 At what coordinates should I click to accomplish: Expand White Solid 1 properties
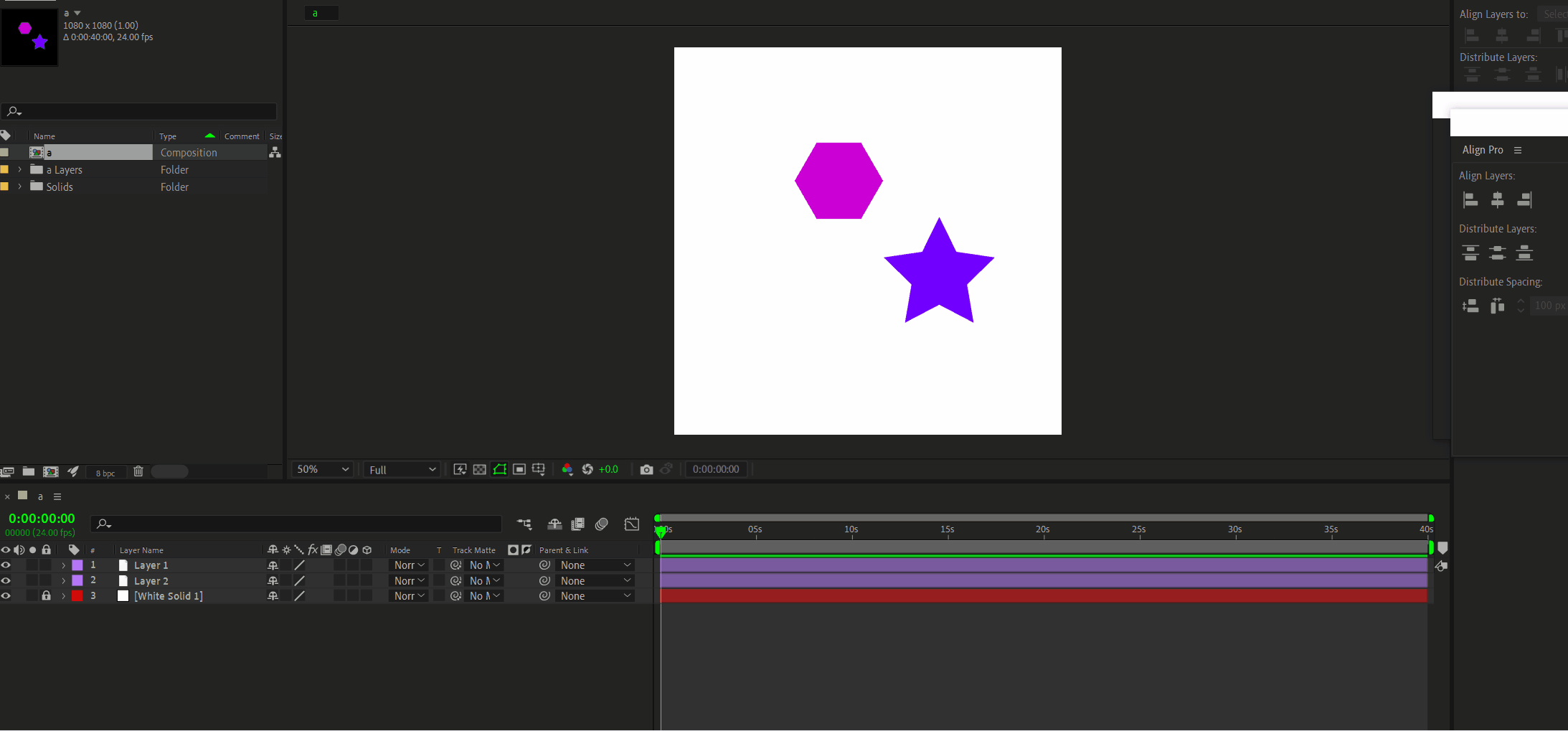[x=63, y=596]
